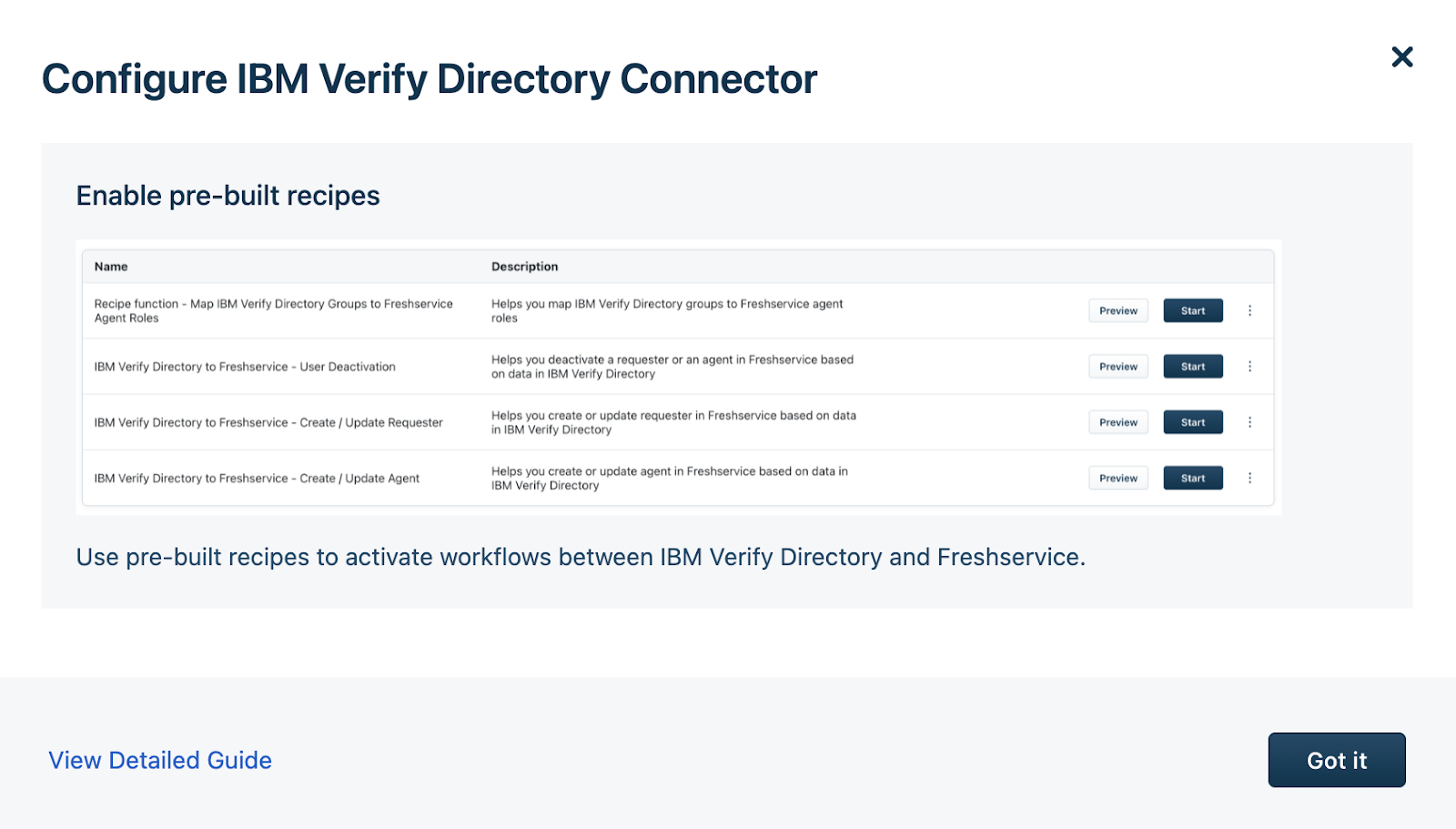Click the 'Helps you map IBM Verify Directory groups' description
This screenshot has width=1456, height=829.
click(667, 310)
